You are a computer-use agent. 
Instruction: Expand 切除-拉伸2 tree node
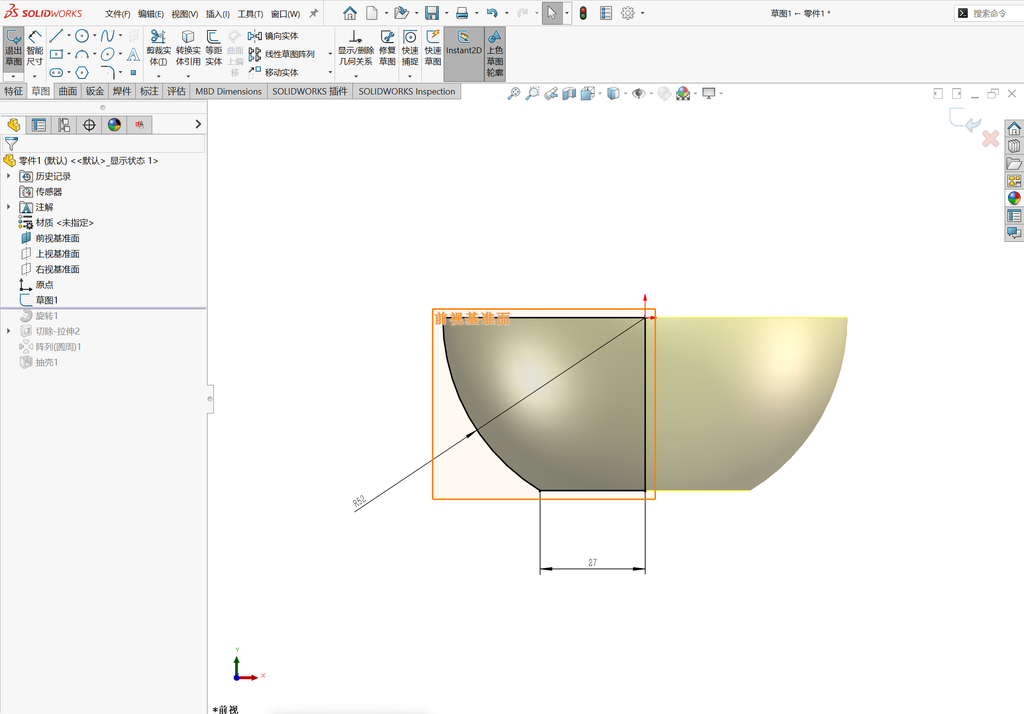[8, 331]
